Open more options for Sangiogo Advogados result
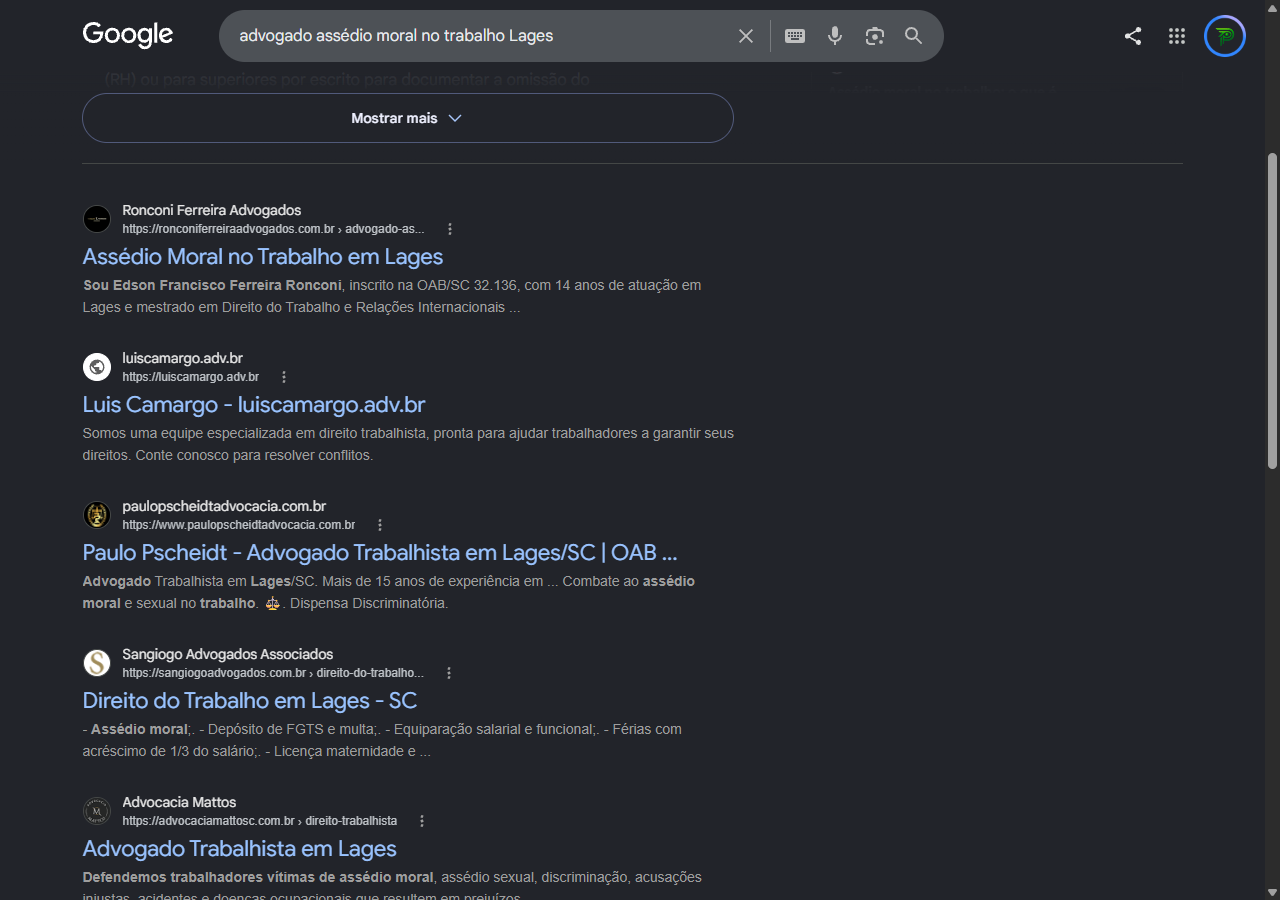The image size is (1280, 900). click(x=449, y=673)
